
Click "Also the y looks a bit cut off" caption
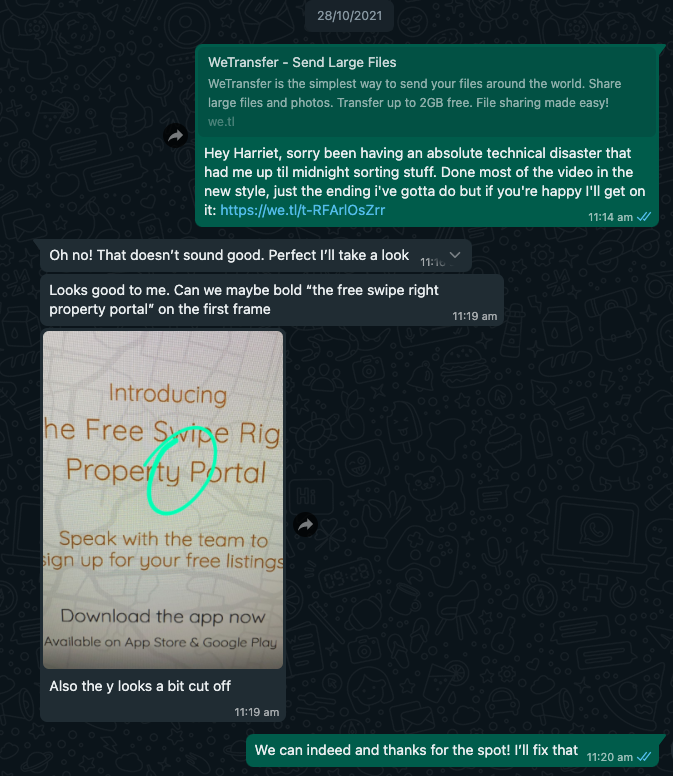[140, 686]
